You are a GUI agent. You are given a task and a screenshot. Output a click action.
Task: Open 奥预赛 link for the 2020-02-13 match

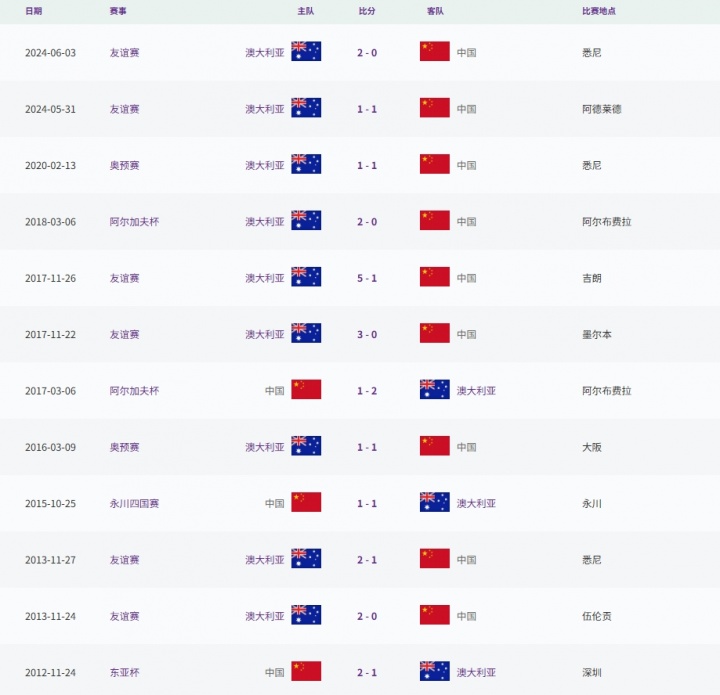[x=124, y=166]
